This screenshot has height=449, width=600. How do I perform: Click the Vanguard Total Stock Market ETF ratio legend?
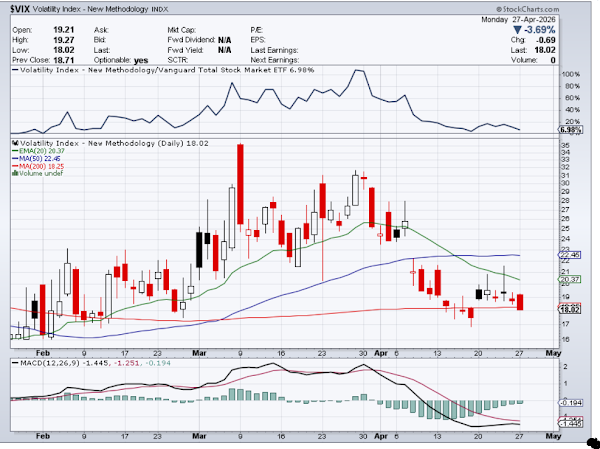(x=163, y=70)
